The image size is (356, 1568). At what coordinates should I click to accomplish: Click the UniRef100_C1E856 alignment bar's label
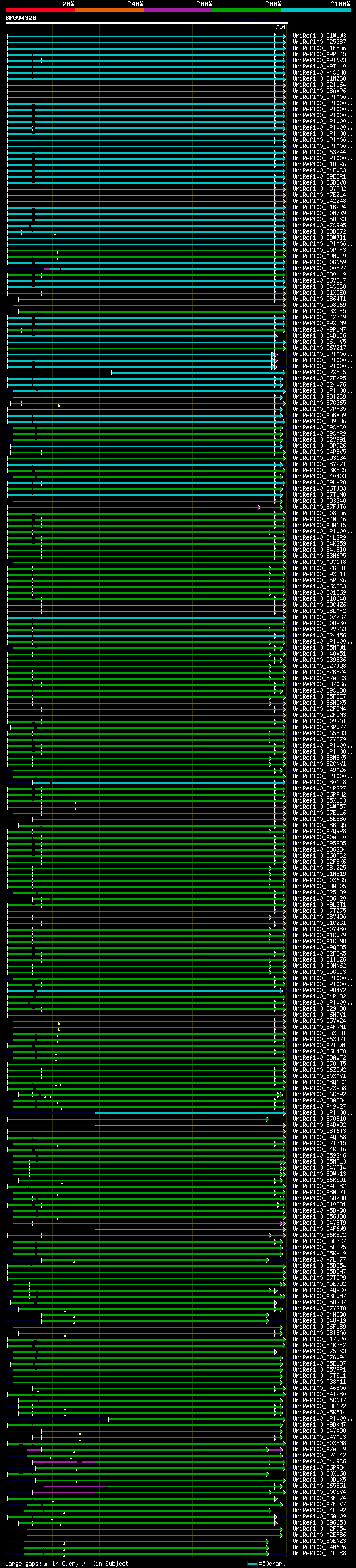(319, 48)
